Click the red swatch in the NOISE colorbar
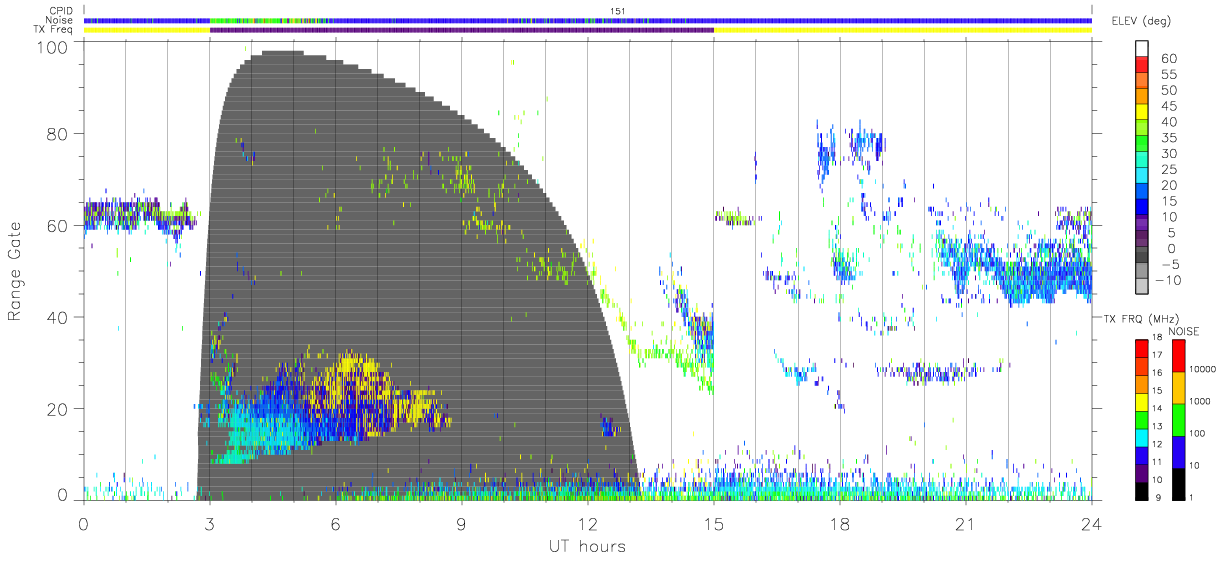The image size is (1228, 567). coord(1177,355)
